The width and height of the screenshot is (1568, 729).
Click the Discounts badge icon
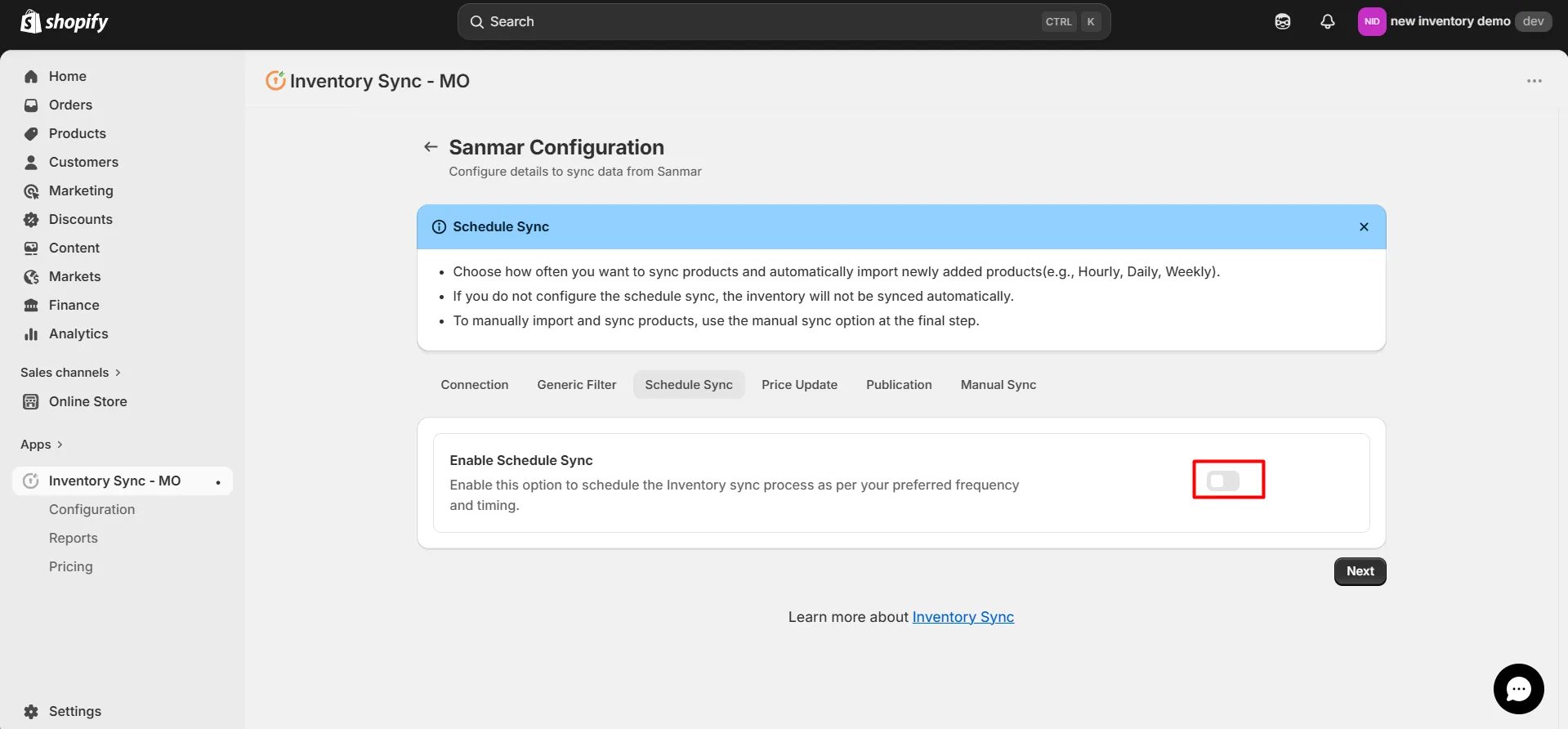31,219
